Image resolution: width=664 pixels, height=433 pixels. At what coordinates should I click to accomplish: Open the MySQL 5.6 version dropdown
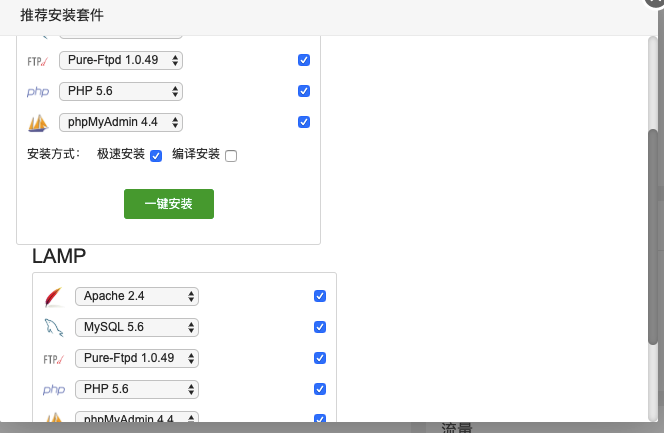(137, 327)
